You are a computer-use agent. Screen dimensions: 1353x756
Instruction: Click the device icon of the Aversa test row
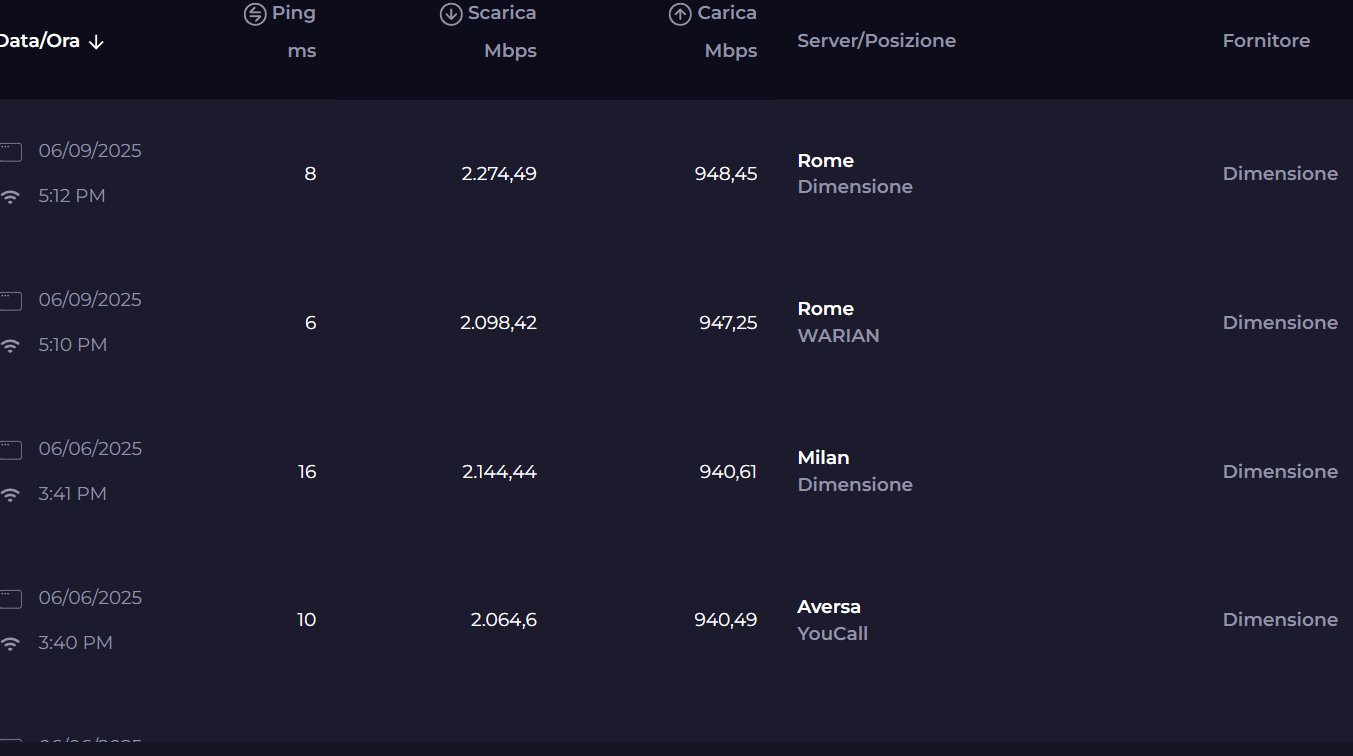click(x=10, y=599)
